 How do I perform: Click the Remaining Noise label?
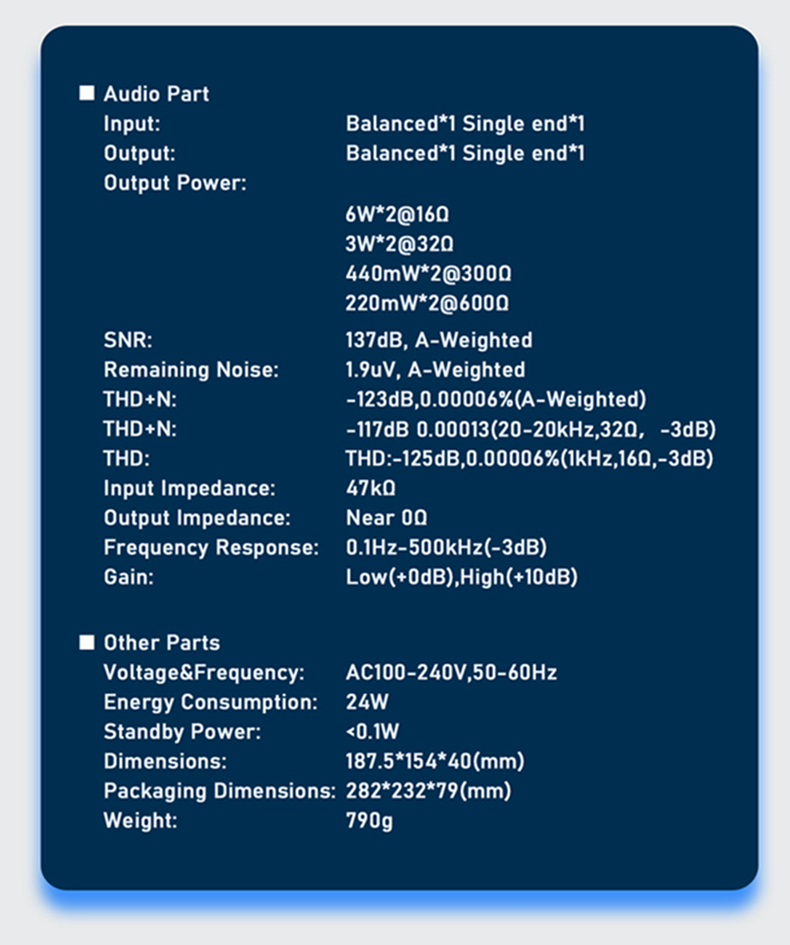coord(191,370)
